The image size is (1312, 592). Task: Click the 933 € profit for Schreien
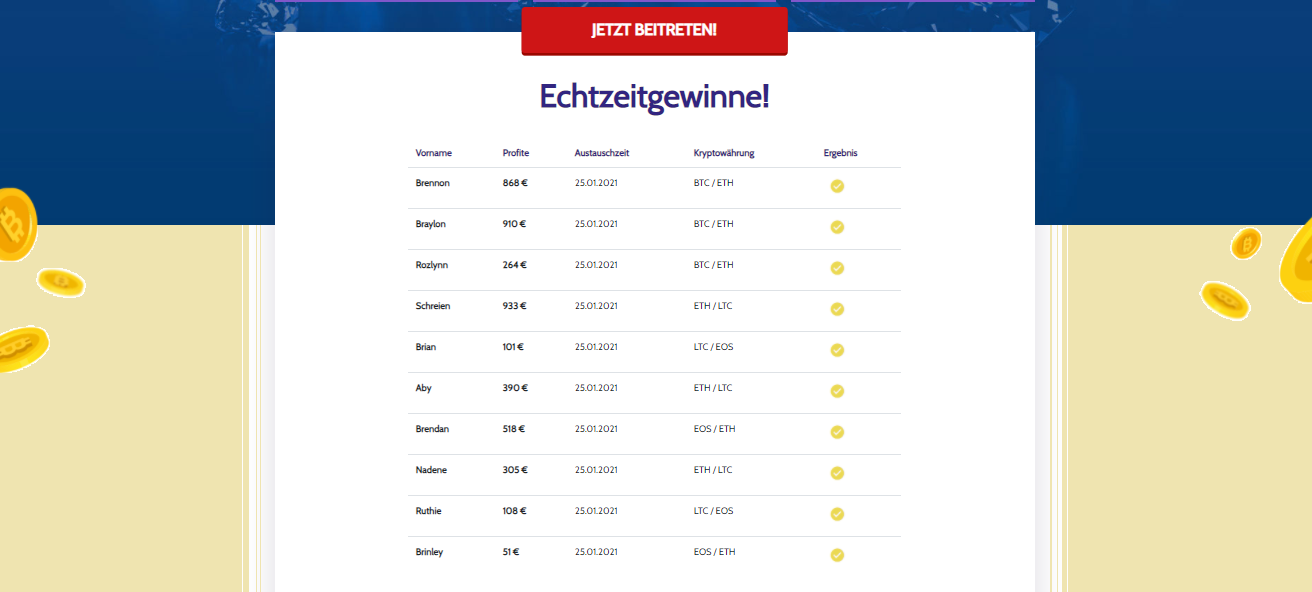[514, 306]
